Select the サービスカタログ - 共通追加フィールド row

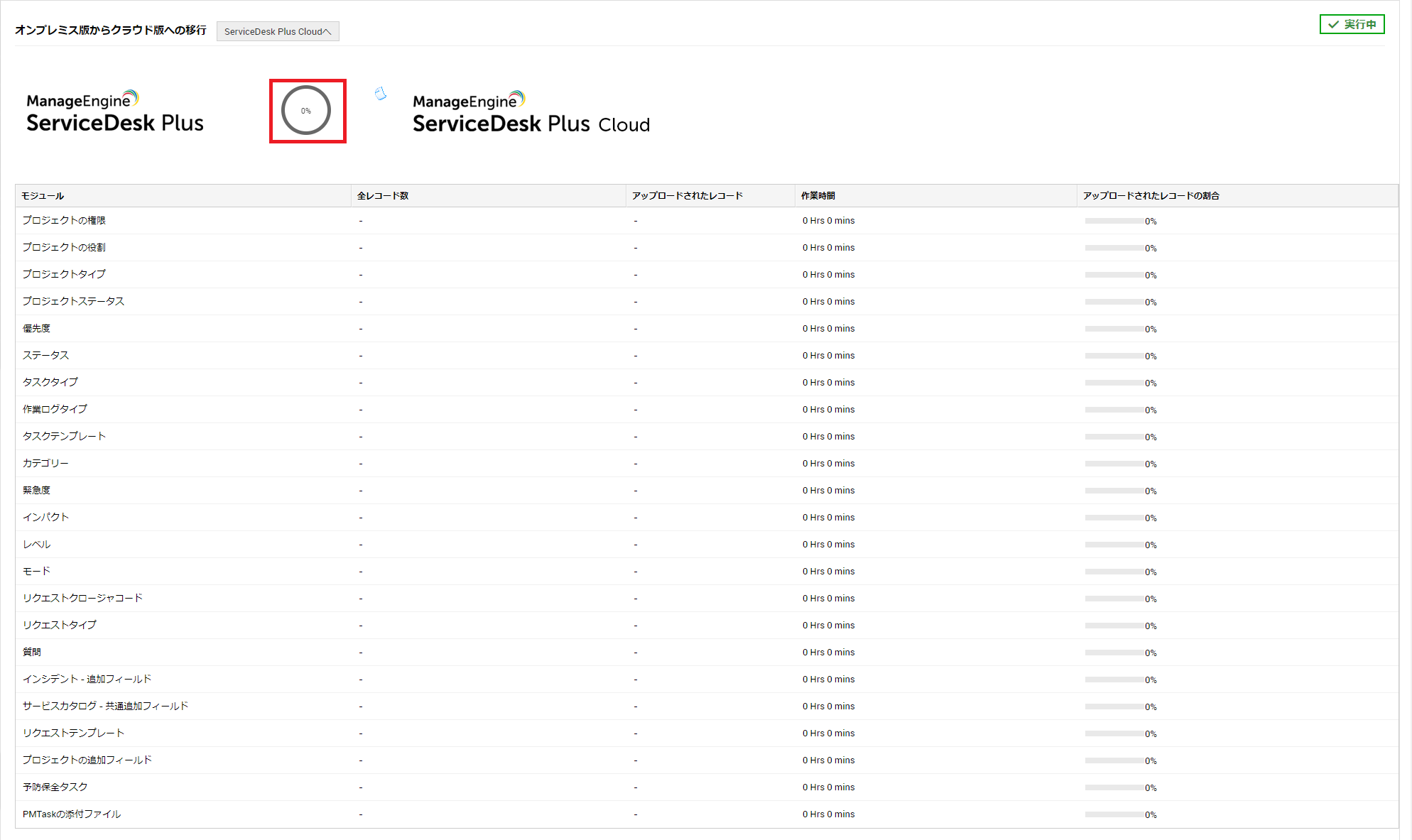tap(105, 706)
